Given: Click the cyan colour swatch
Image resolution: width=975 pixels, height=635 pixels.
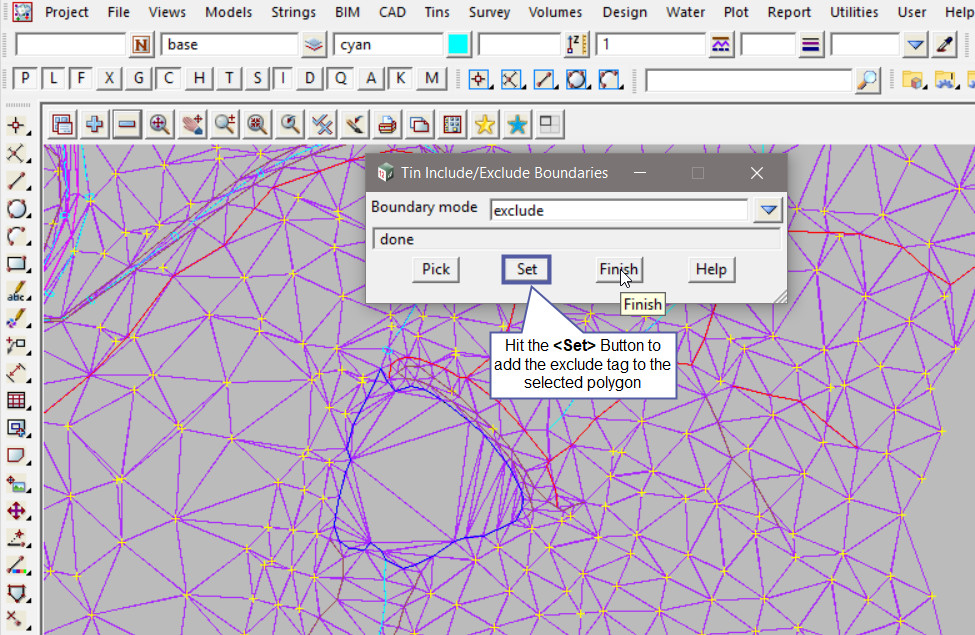Looking at the screenshot, I should [458, 45].
